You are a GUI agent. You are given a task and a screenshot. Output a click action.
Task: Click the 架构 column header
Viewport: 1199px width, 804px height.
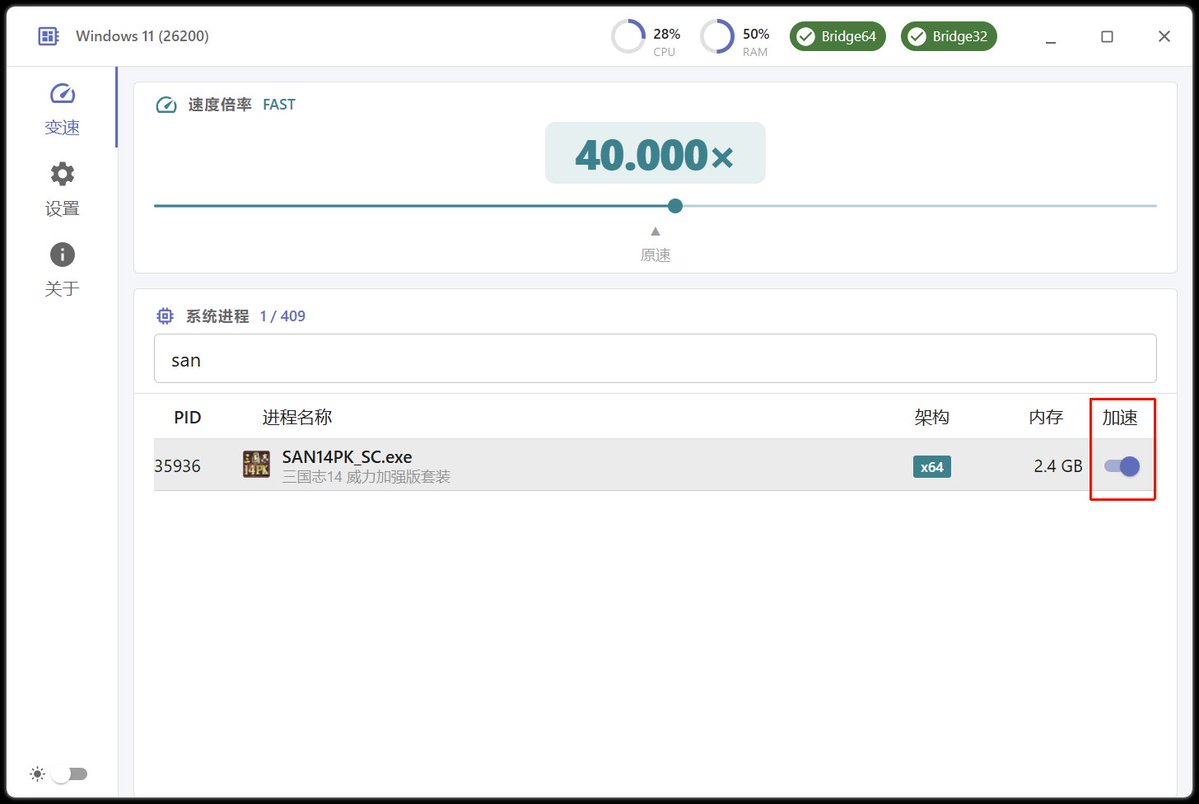(931, 417)
